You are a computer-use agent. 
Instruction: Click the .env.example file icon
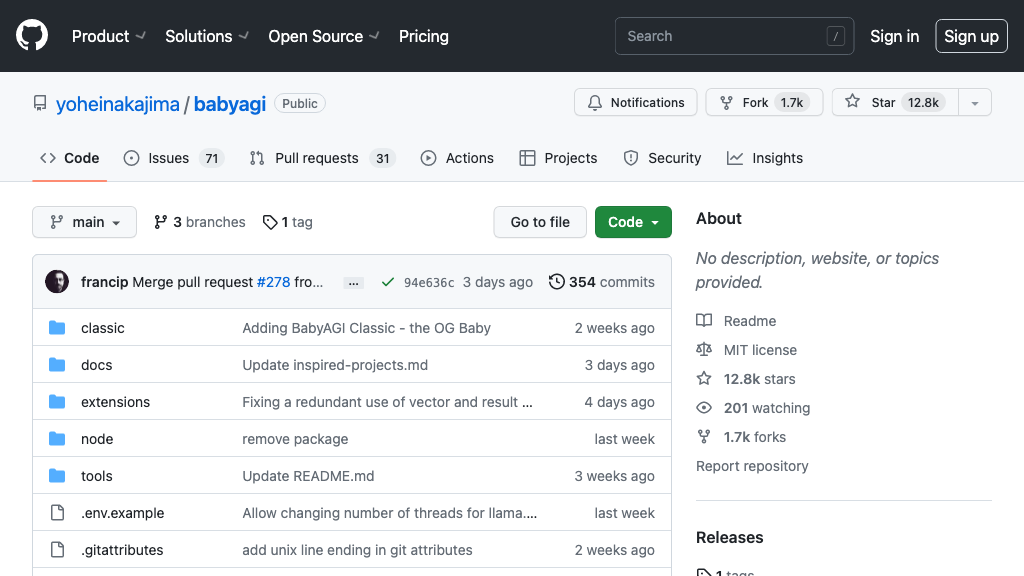[57, 513]
